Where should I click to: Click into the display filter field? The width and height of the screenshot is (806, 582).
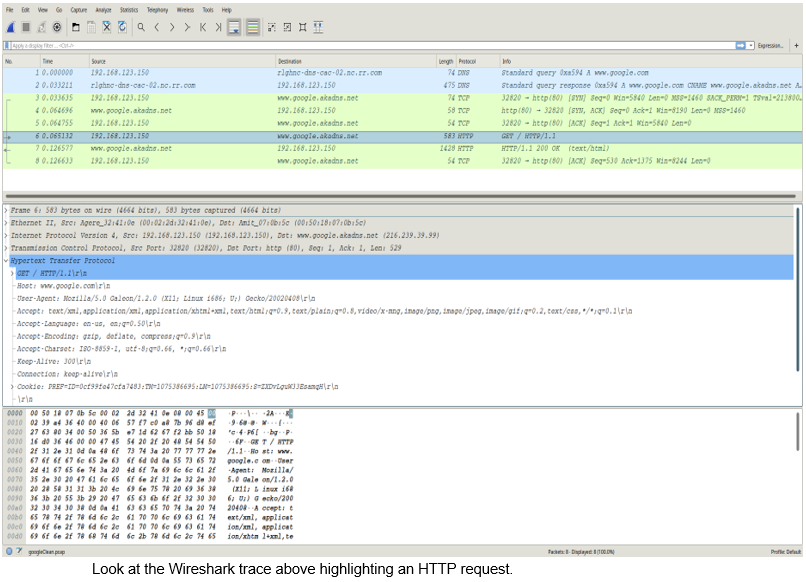point(373,46)
